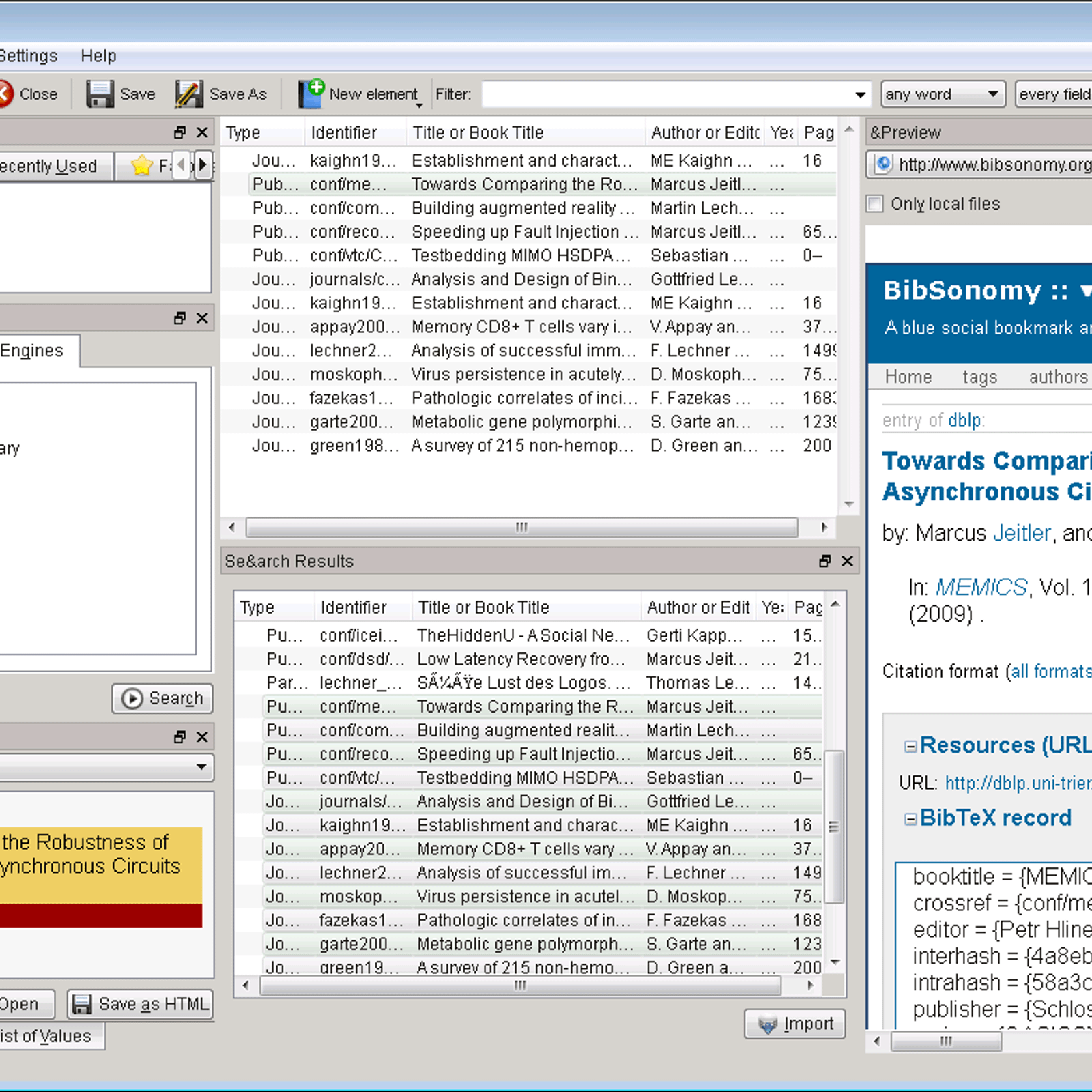Click the Save floppy disk icon
This screenshot has width=1092, height=1092.
[100, 94]
